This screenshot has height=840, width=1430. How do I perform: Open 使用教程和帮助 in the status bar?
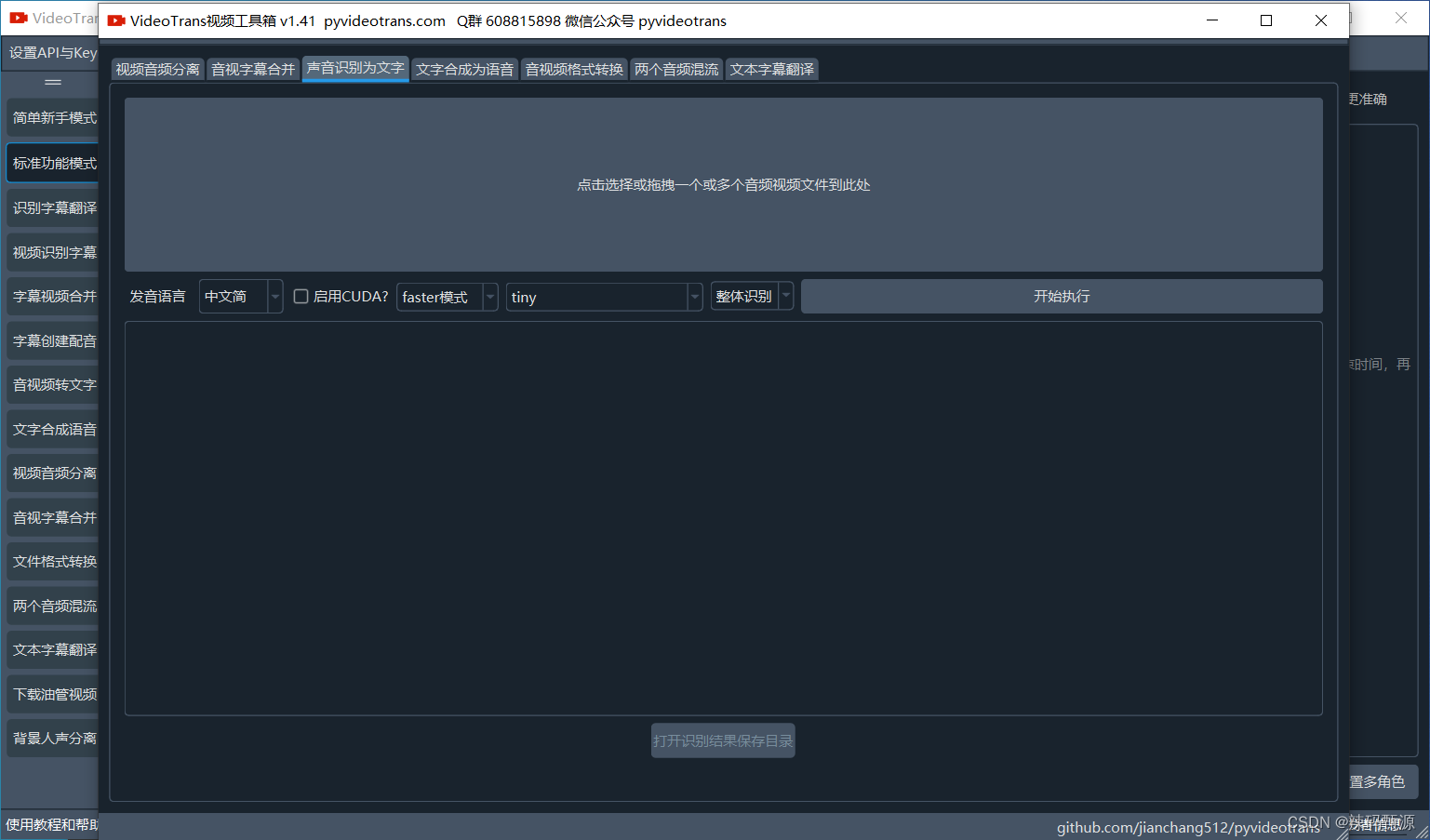(x=51, y=825)
